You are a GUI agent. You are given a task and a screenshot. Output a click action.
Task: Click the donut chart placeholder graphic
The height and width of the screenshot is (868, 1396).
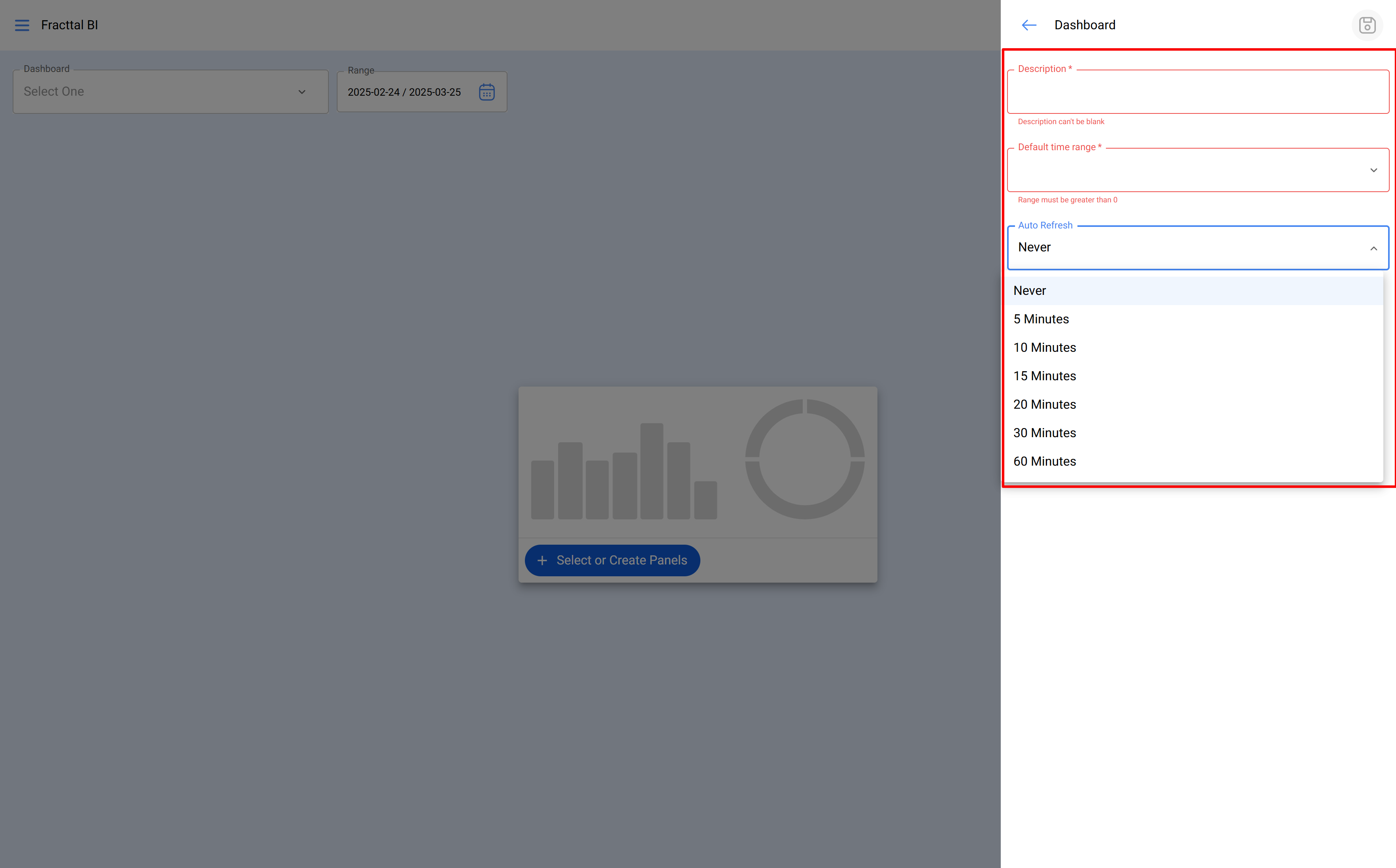click(805, 459)
